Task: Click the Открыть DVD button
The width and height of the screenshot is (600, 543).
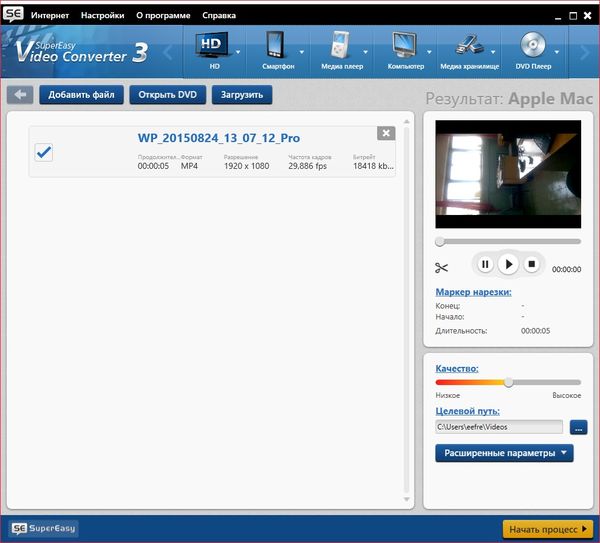Action: pyautogui.click(x=168, y=95)
